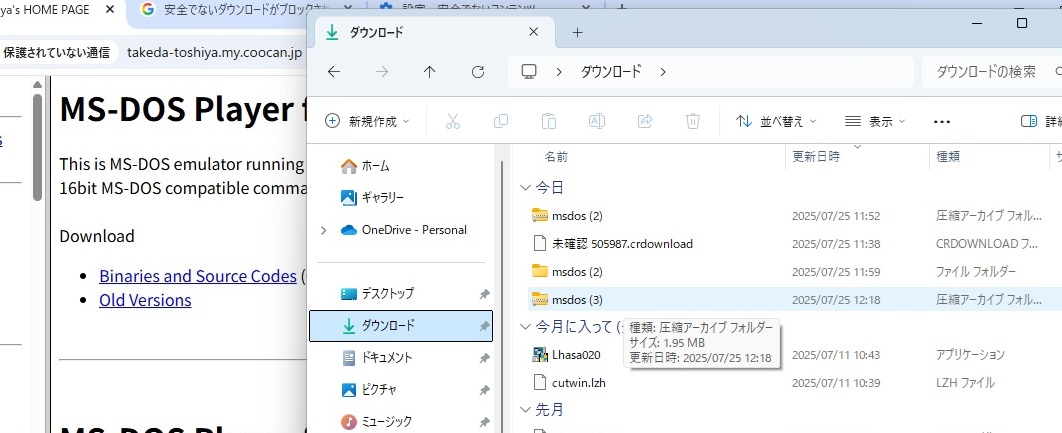The image size is (1062, 433).
Task: Close the HOME PAGE browser tab
Action: pyautogui.click(x=110, y=10)
